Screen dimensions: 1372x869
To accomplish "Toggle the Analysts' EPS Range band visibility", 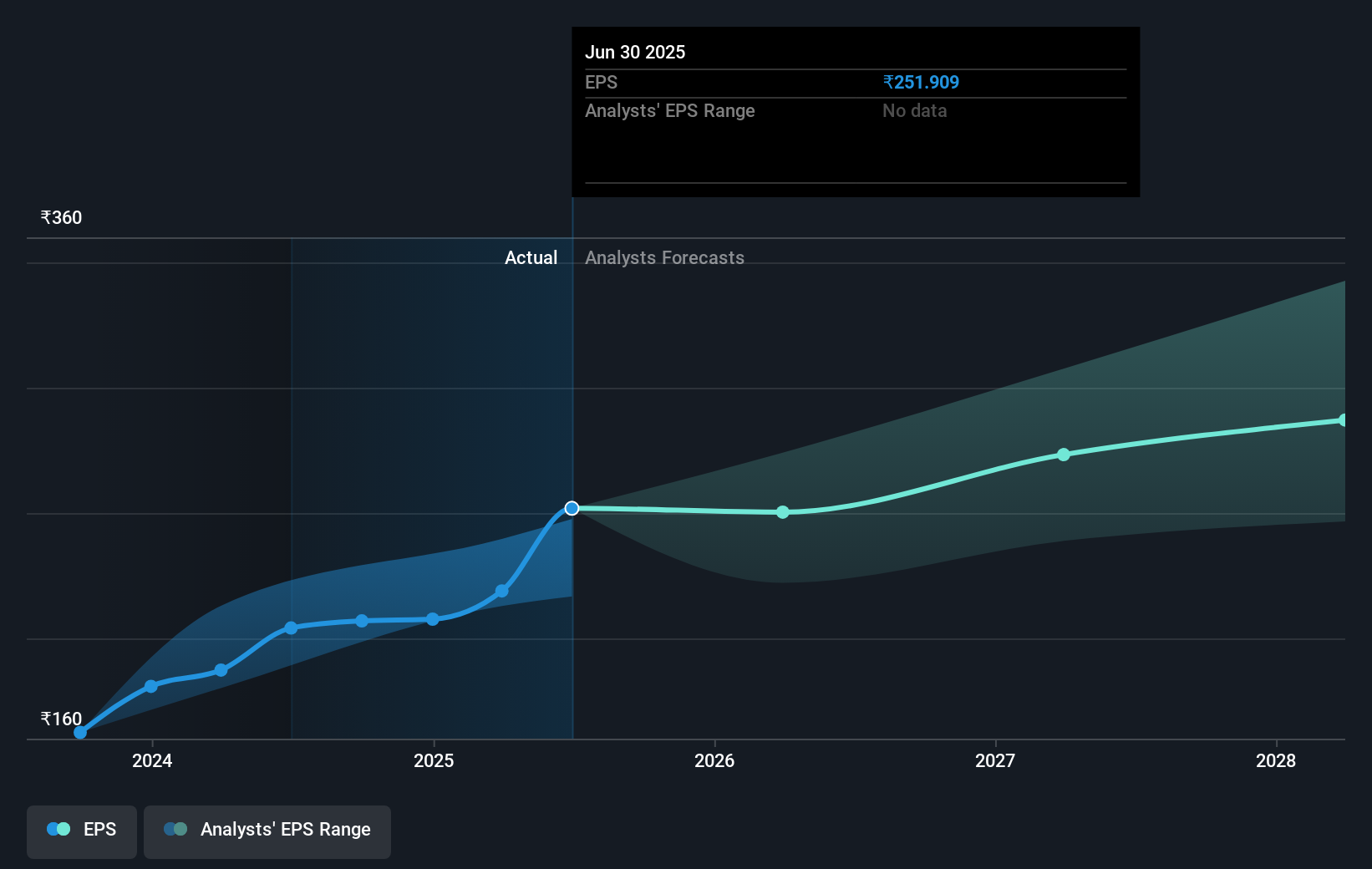I will tap(267, 831).
